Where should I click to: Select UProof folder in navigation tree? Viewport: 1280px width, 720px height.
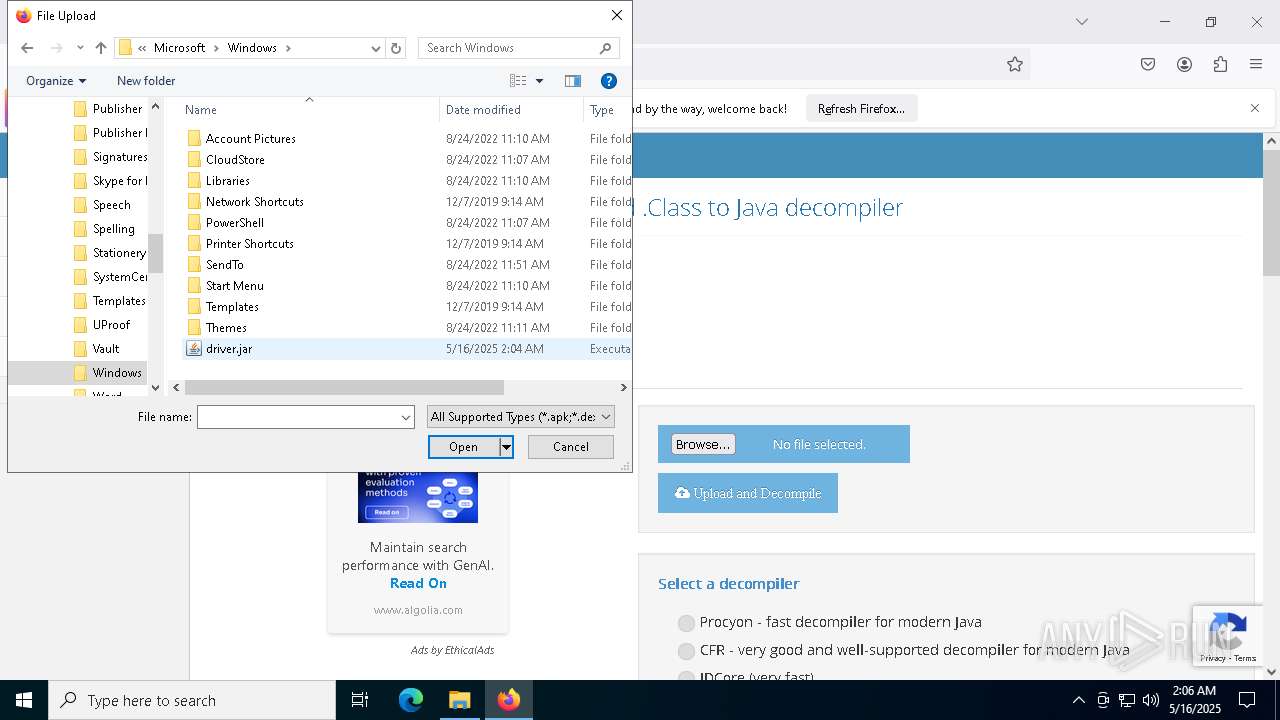(x=110, y=325)
